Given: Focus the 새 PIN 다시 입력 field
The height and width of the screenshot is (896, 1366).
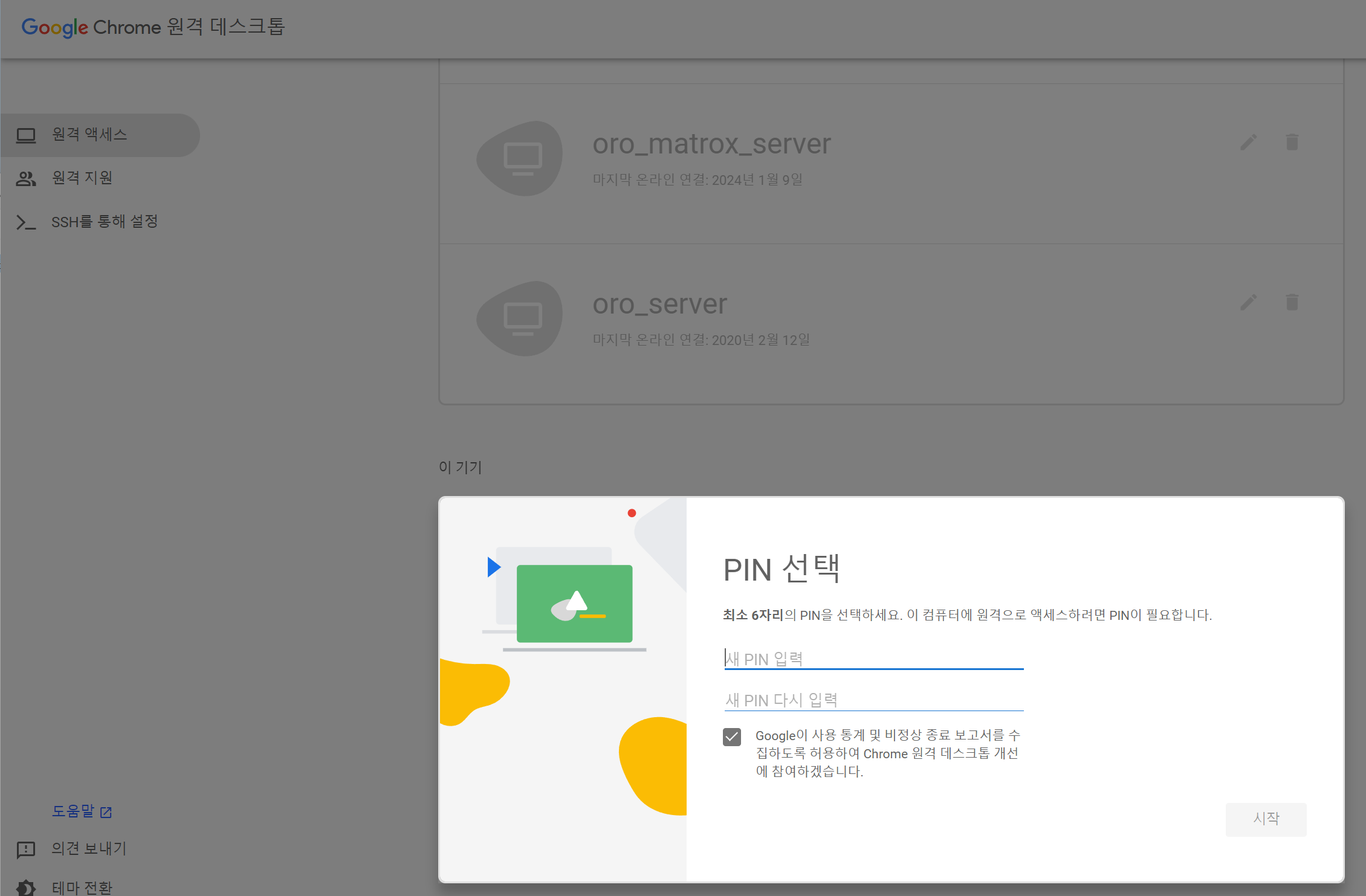Looking at the screenshot, I should (873, 700).
